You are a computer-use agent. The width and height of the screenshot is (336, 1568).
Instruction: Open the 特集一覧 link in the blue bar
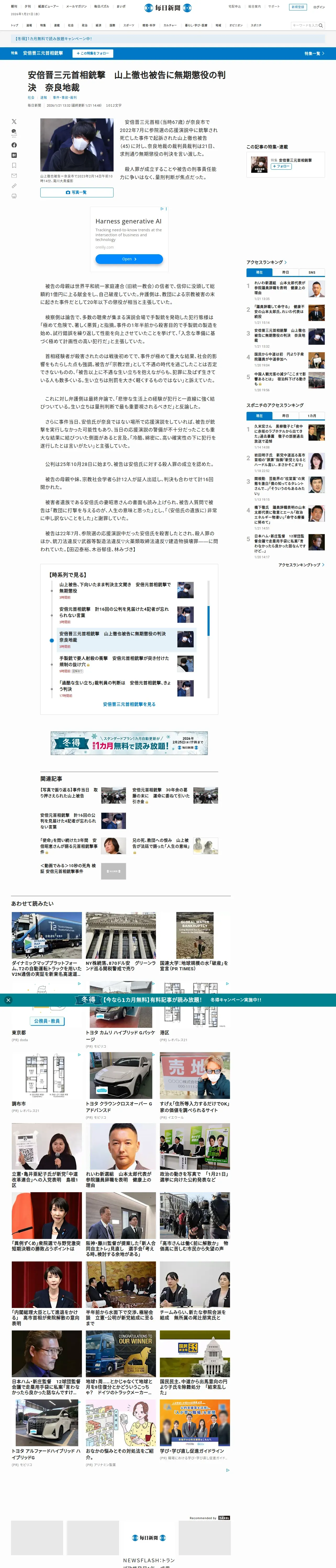pyautogui.click(x=315, y=54)
